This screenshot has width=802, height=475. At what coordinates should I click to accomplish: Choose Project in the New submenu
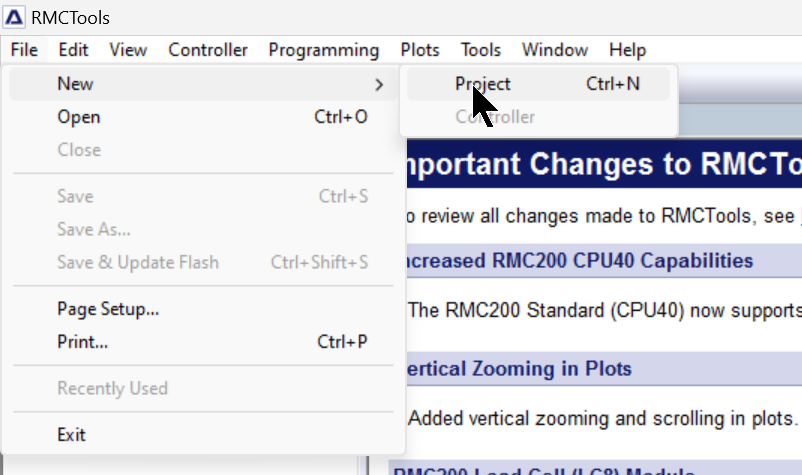tap(538, 84)
